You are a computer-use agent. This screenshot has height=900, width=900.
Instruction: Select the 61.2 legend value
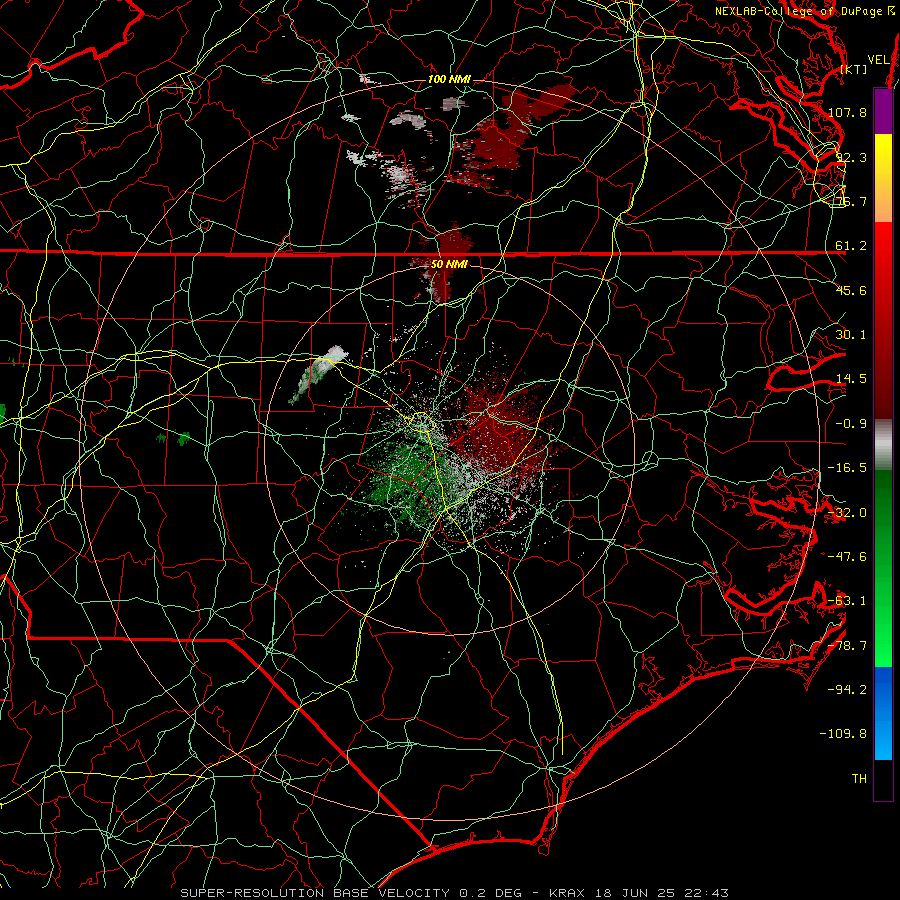click(x=851, y=246)
